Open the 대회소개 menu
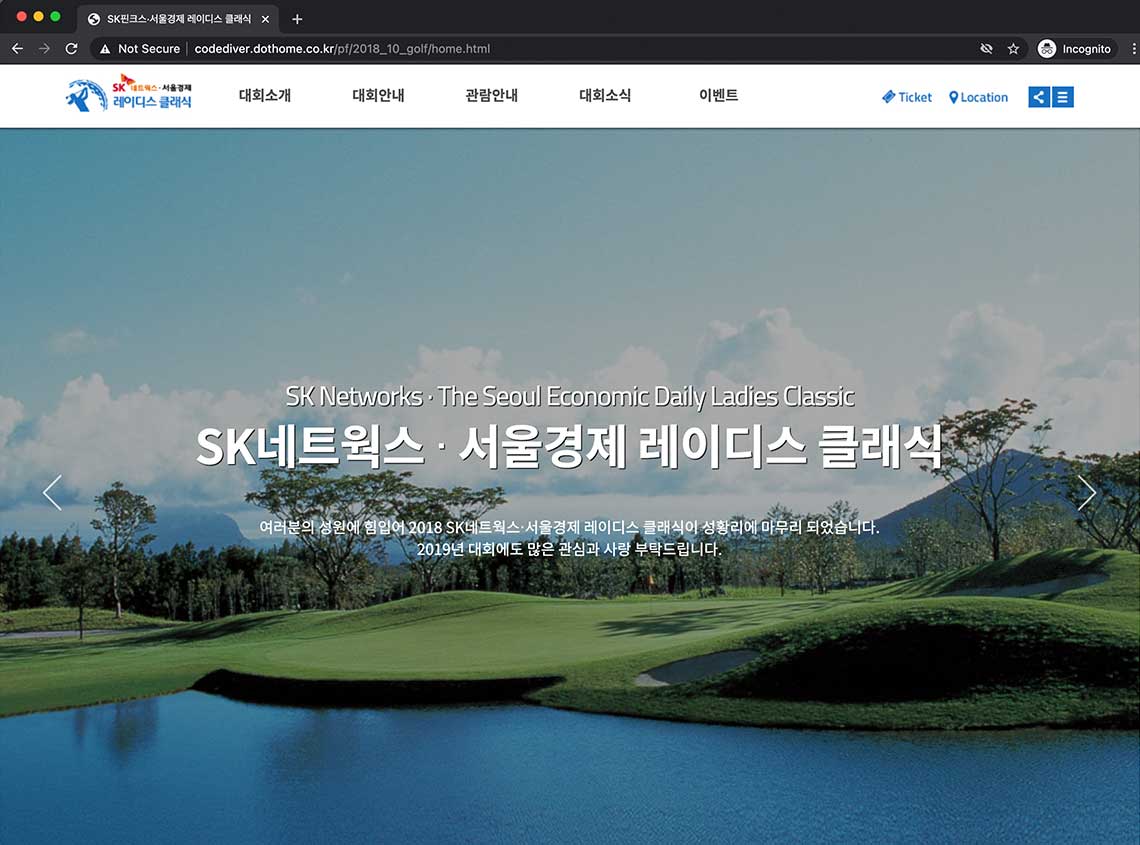Screen dimensions: 1140x845 265,95
